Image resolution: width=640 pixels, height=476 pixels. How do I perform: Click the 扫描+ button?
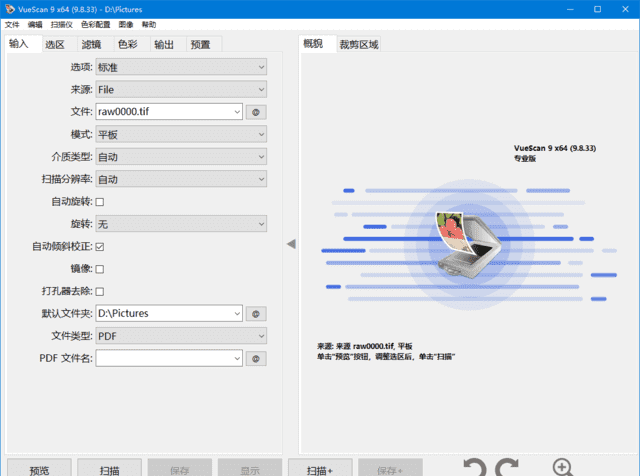320,468
